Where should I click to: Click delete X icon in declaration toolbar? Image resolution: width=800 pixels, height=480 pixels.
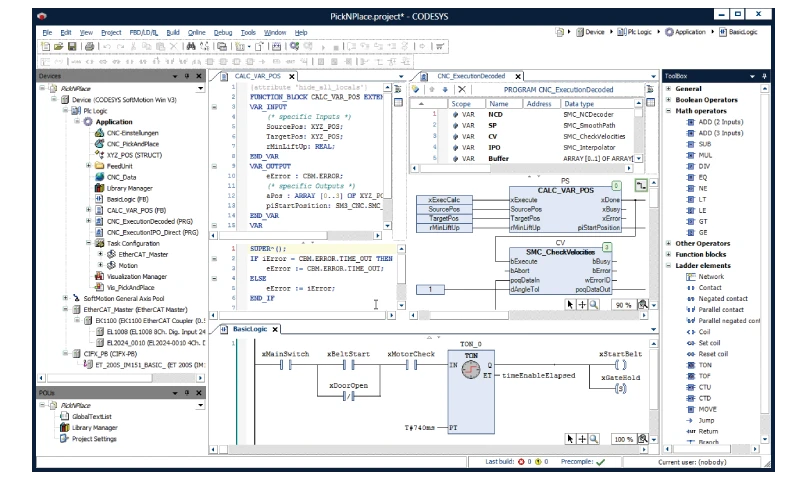click(462, 89)
